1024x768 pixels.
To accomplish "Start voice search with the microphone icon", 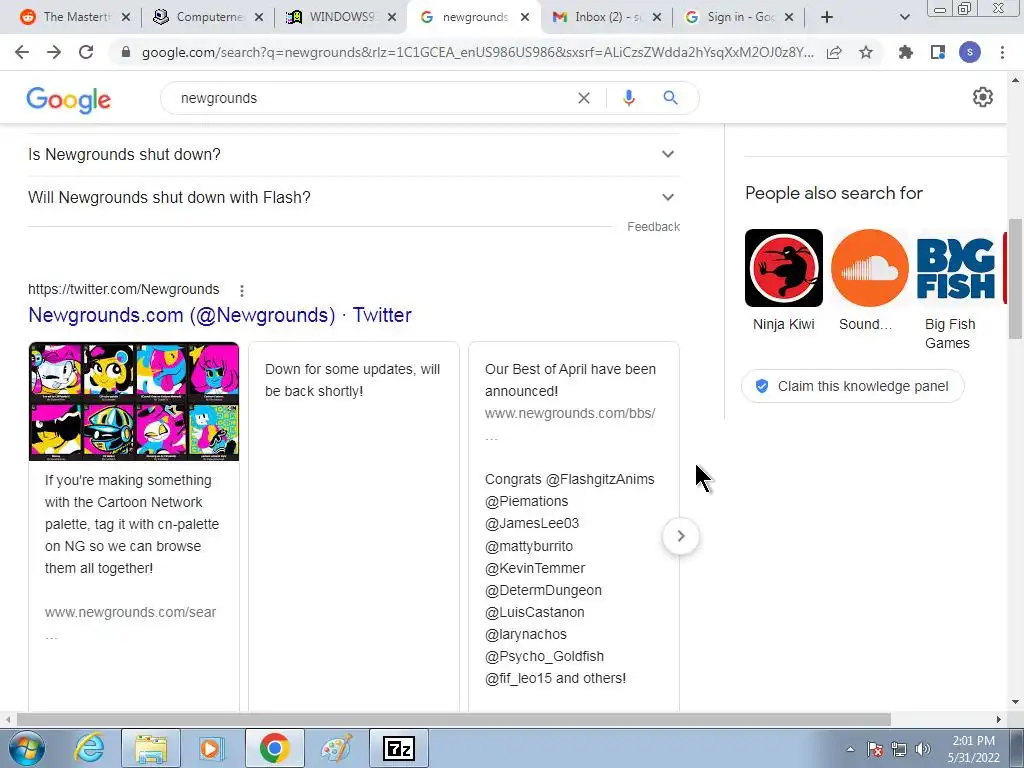I will [628, 98].
